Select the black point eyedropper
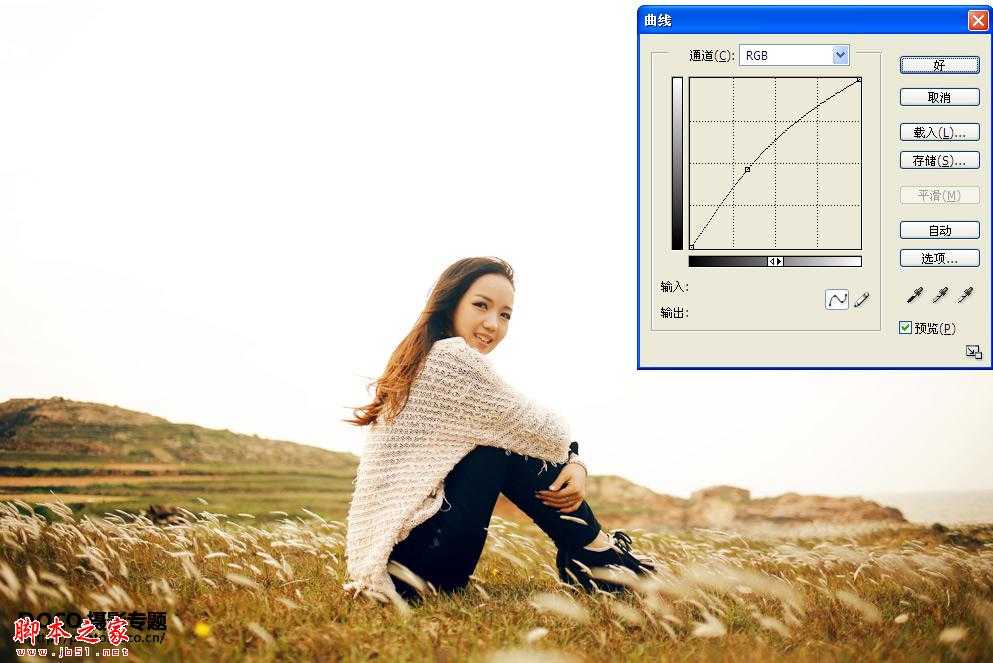The width and height of the screenshot is (993, 663). point(915,295)
